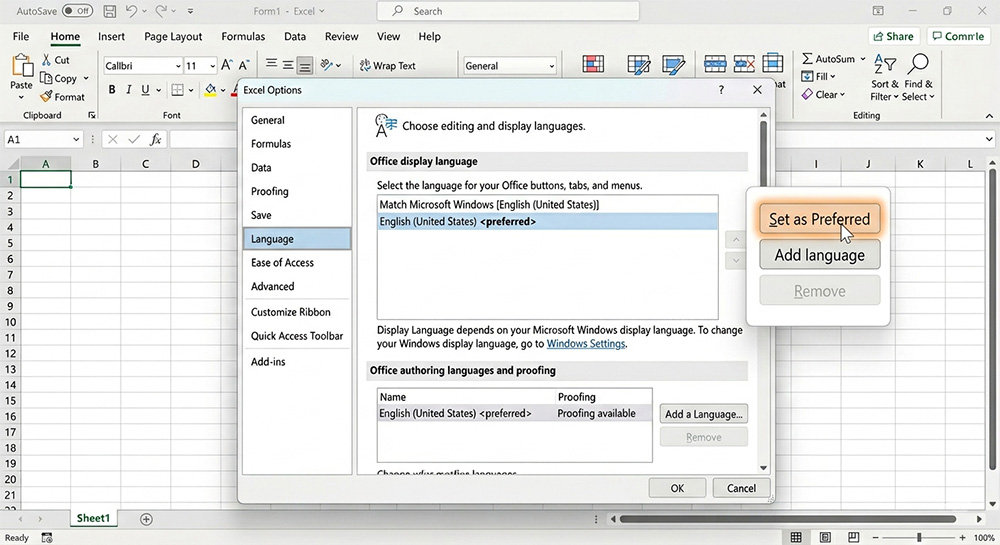Expand the formula bar chevron

(x=989, y=139)
